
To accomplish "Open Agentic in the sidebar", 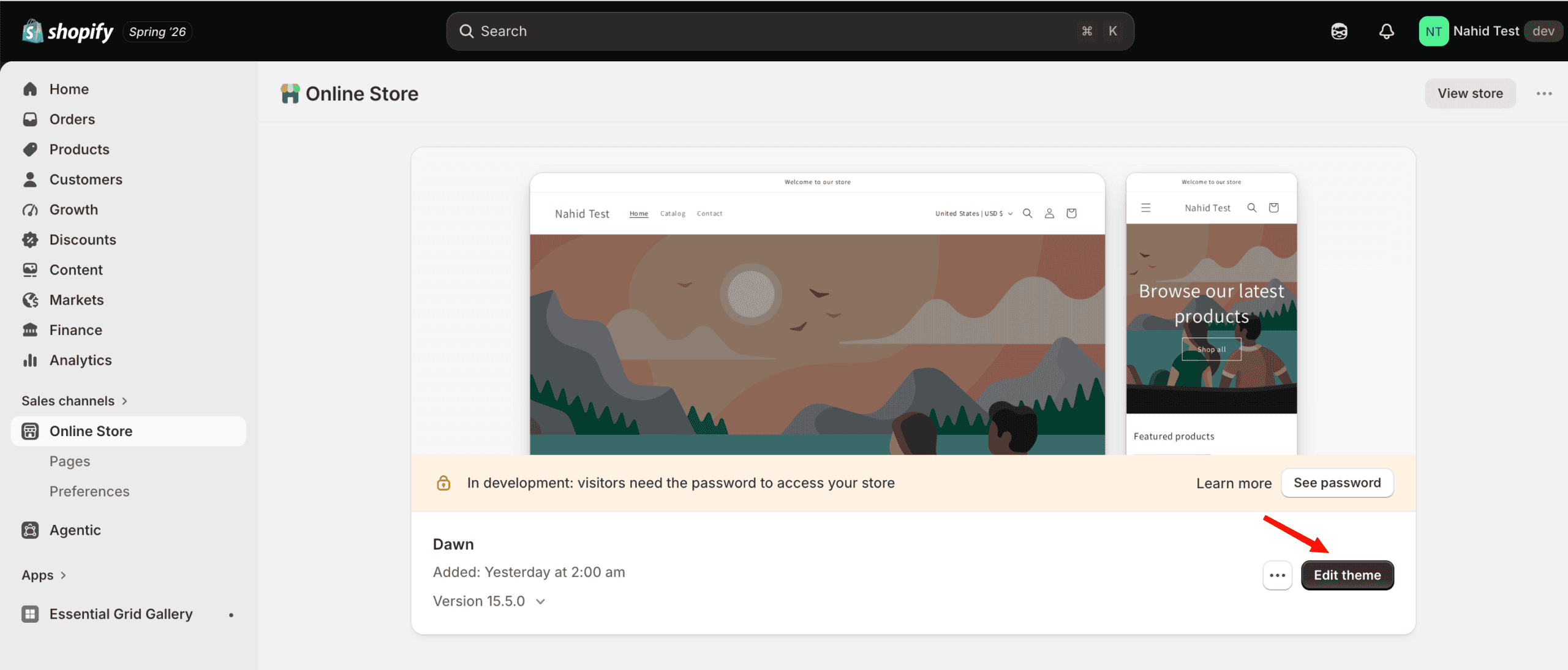I will tap(129, 530).
